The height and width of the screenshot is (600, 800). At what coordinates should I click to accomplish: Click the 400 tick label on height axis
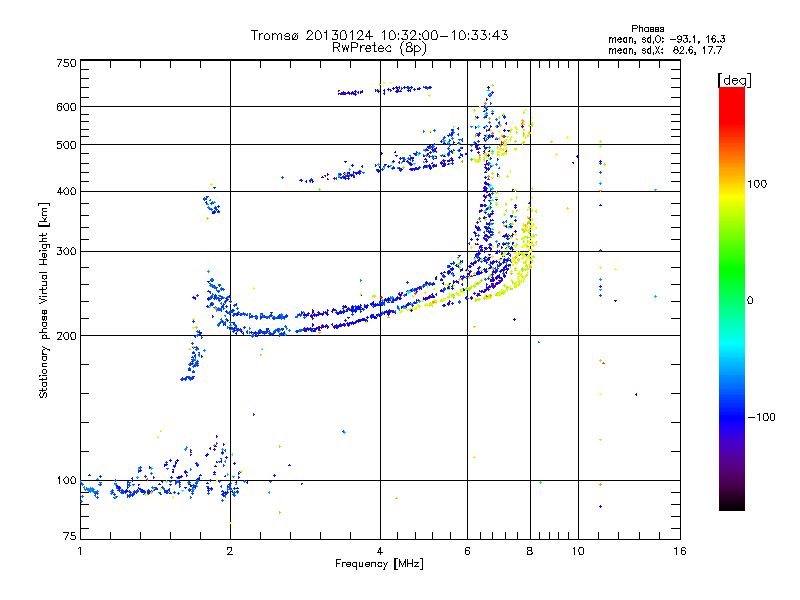coord(66,191)
